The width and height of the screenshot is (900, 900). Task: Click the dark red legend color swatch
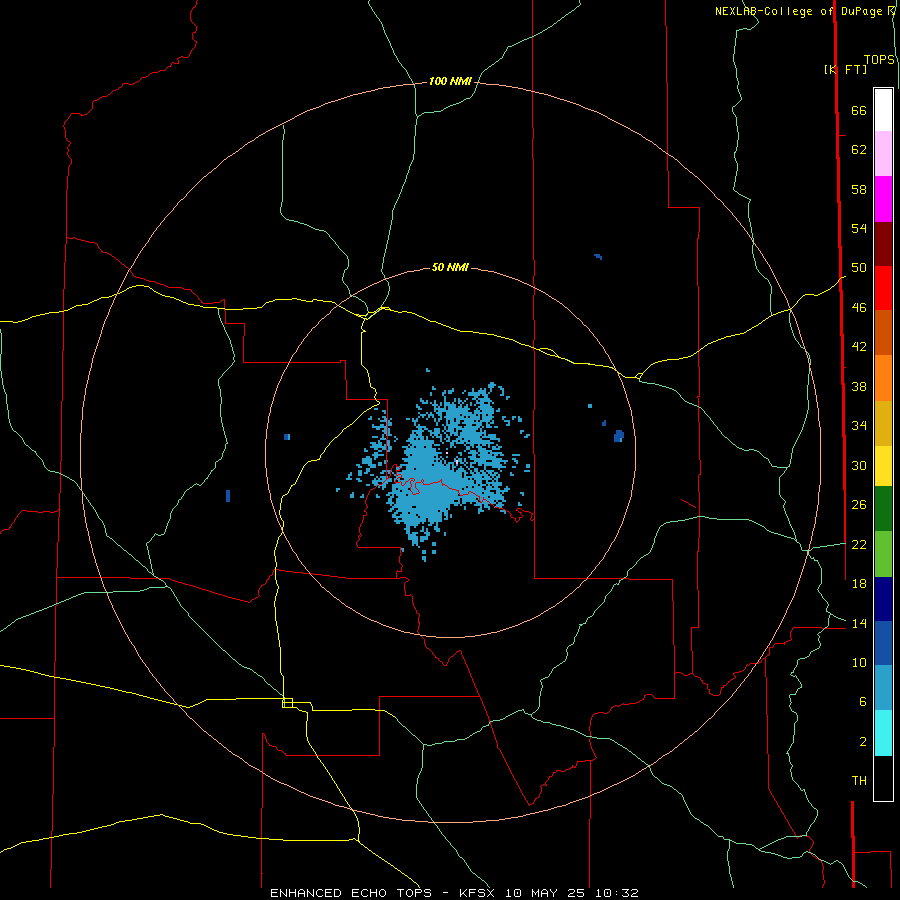[x=883, y=244]
